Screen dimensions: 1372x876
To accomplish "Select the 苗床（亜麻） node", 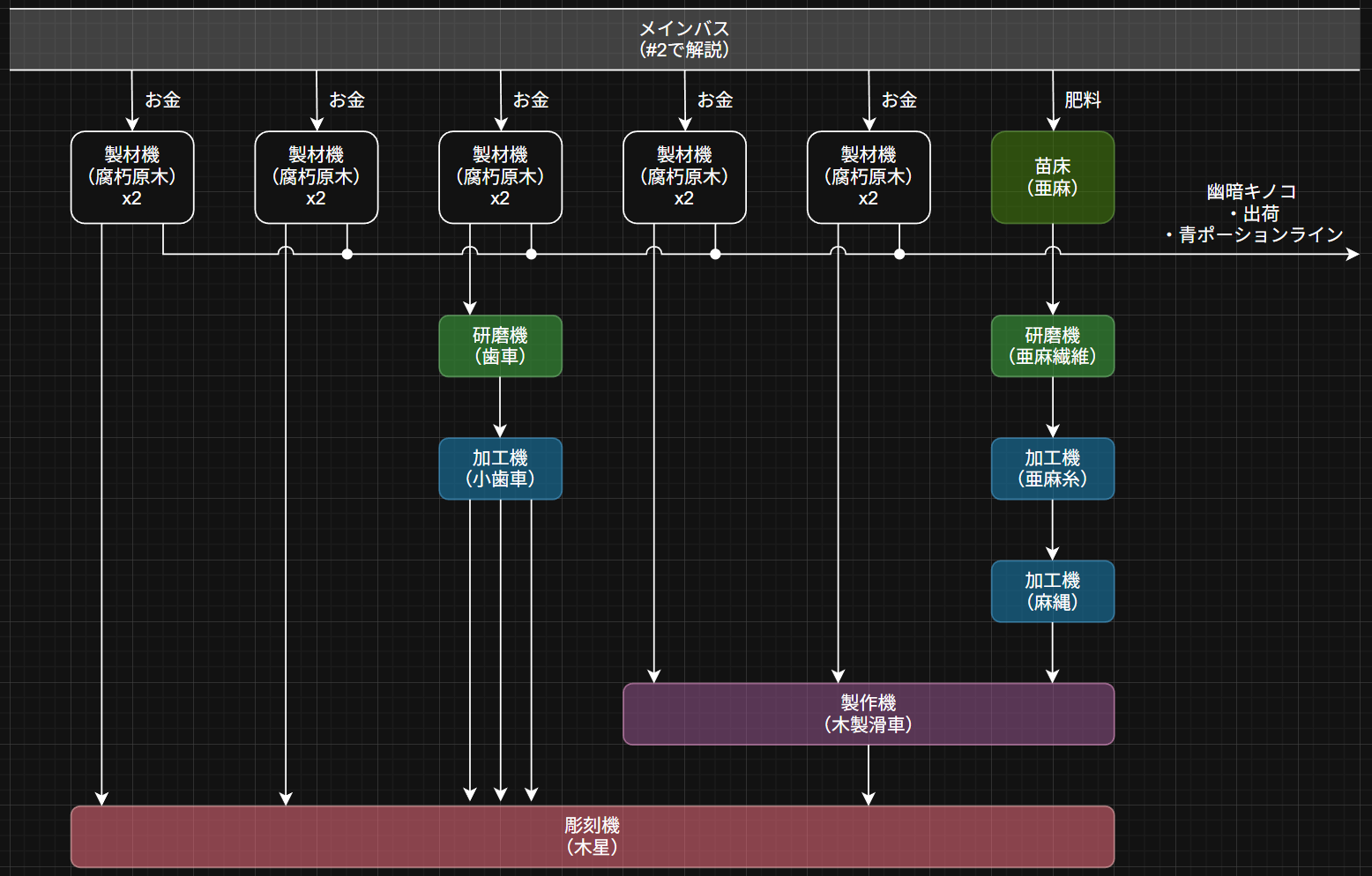I will coord(1052,177).
